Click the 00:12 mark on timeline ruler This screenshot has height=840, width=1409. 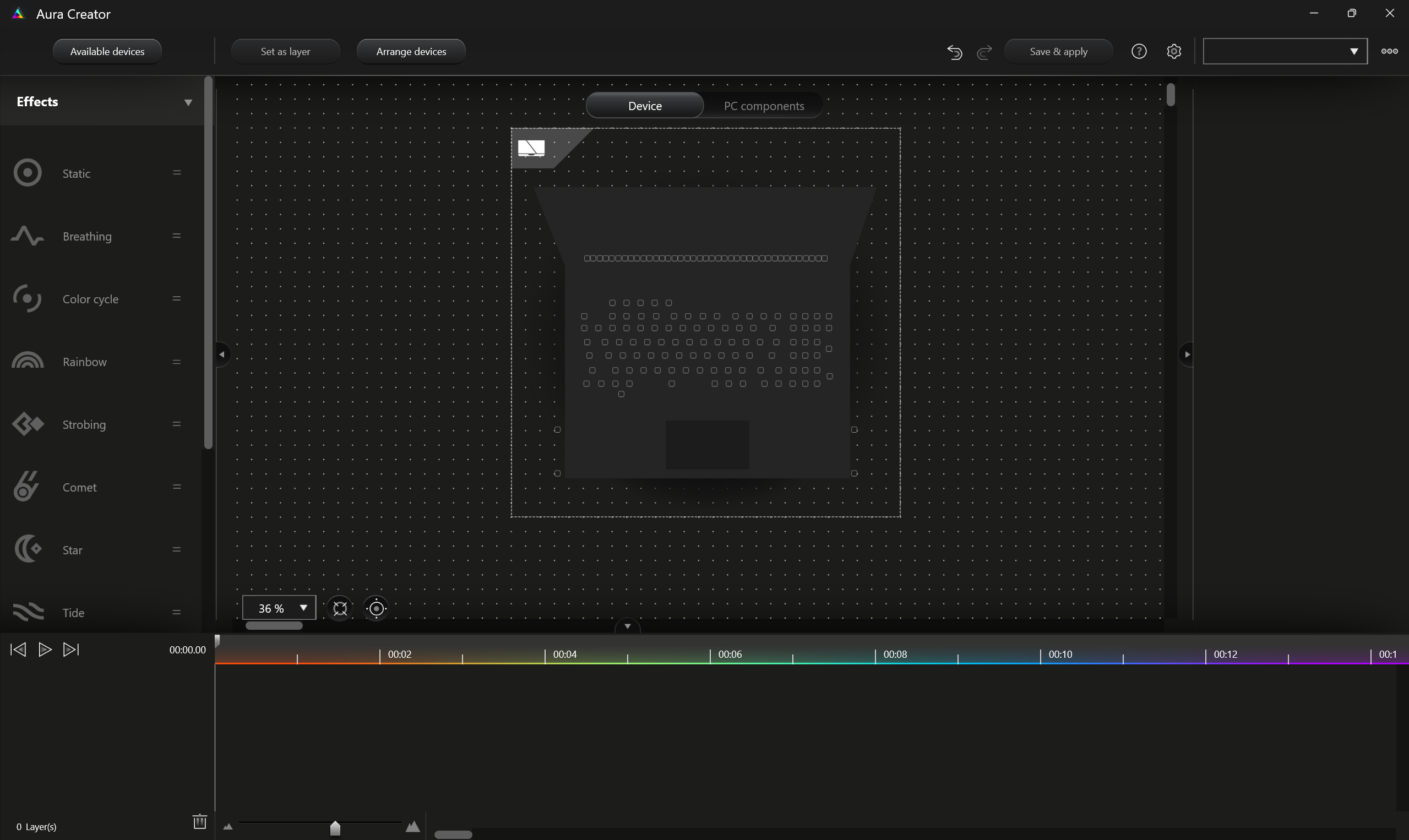click(1225, 654)
